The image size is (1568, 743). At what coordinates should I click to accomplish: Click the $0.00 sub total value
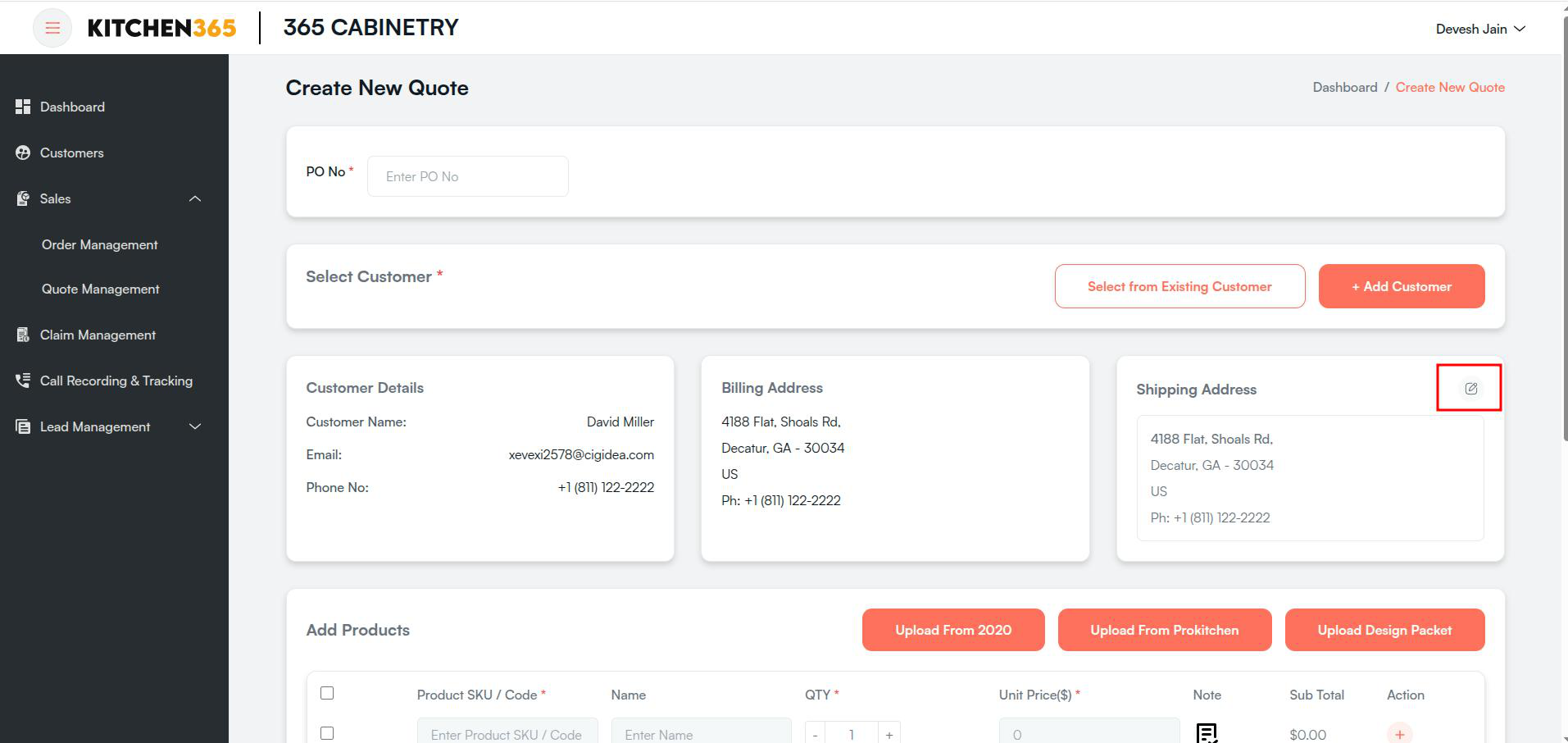[1307, 735]
